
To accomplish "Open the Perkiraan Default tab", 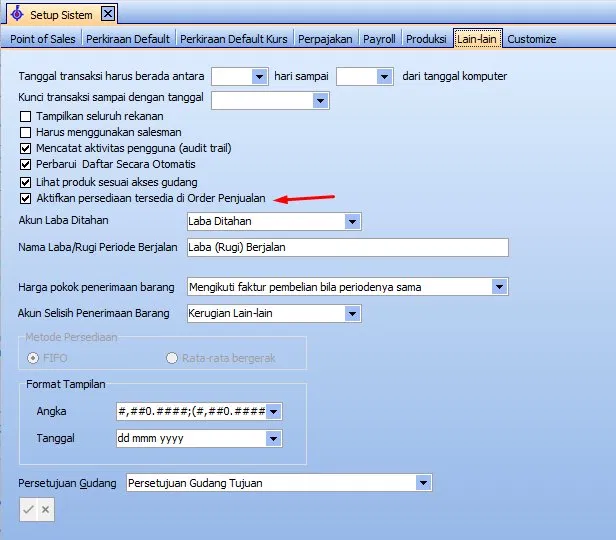I will 128,39.
